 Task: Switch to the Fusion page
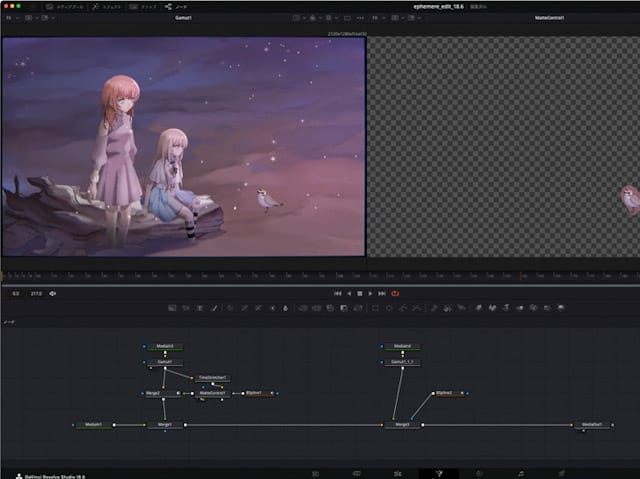[x=439, y=474]
